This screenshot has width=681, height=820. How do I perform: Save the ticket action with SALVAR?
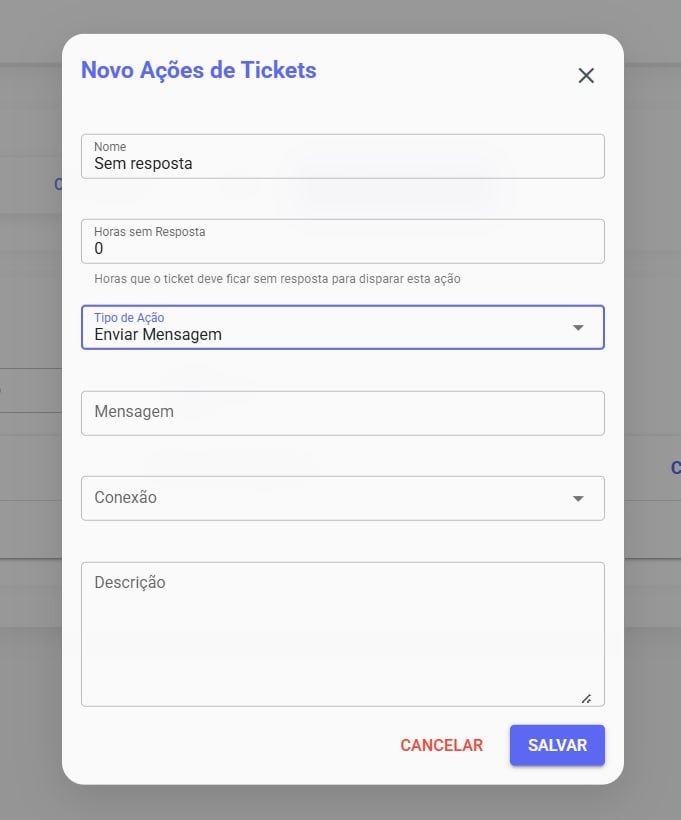tap(557, 745)
